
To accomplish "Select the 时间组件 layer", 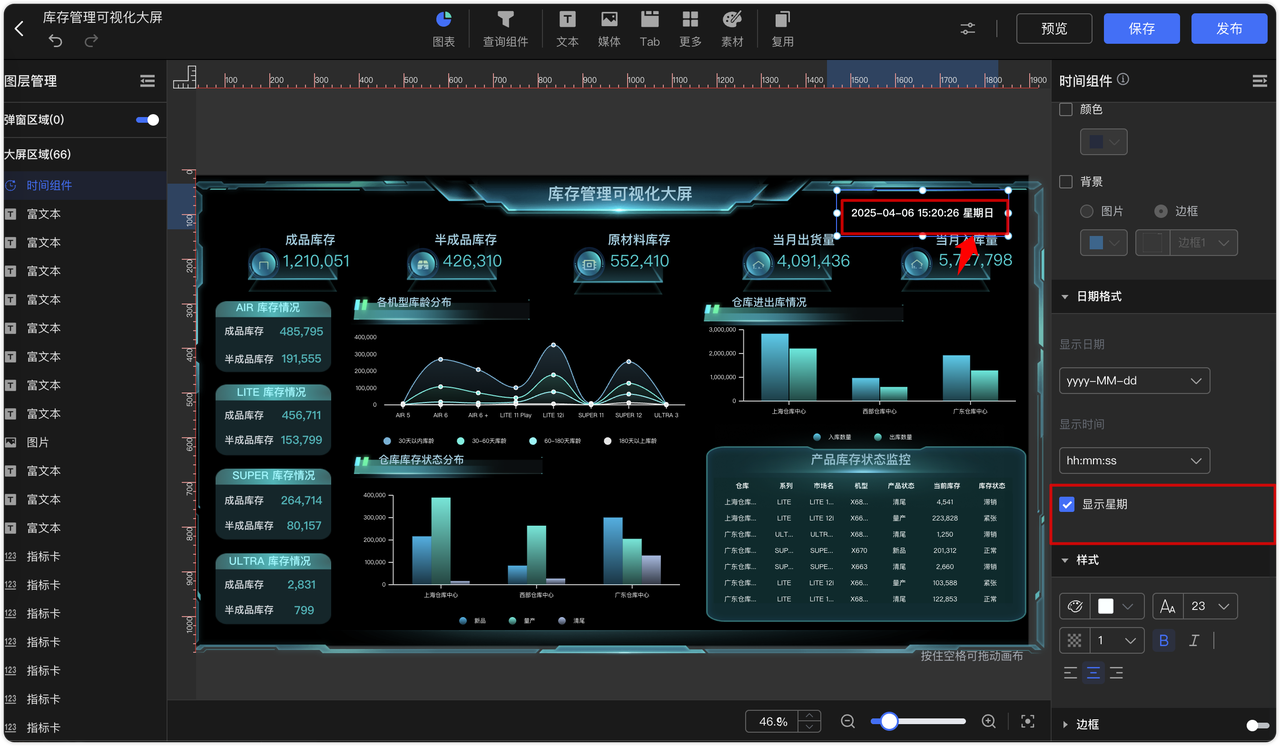I will 84,185.
